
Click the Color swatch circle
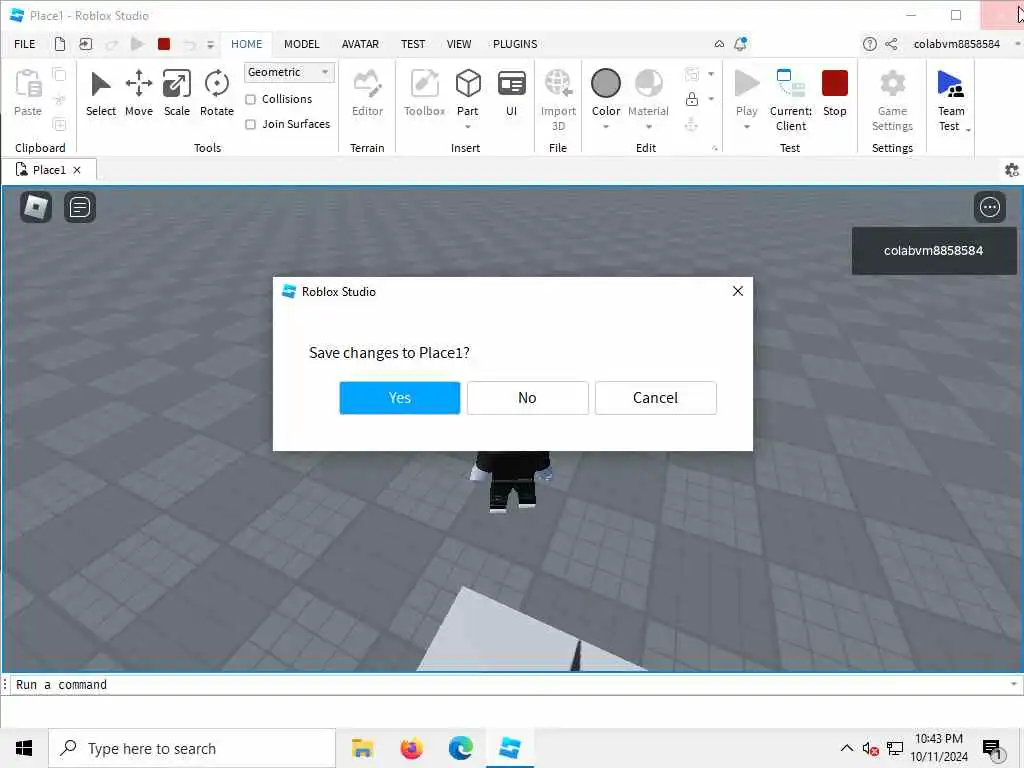[x=605, y=84]
